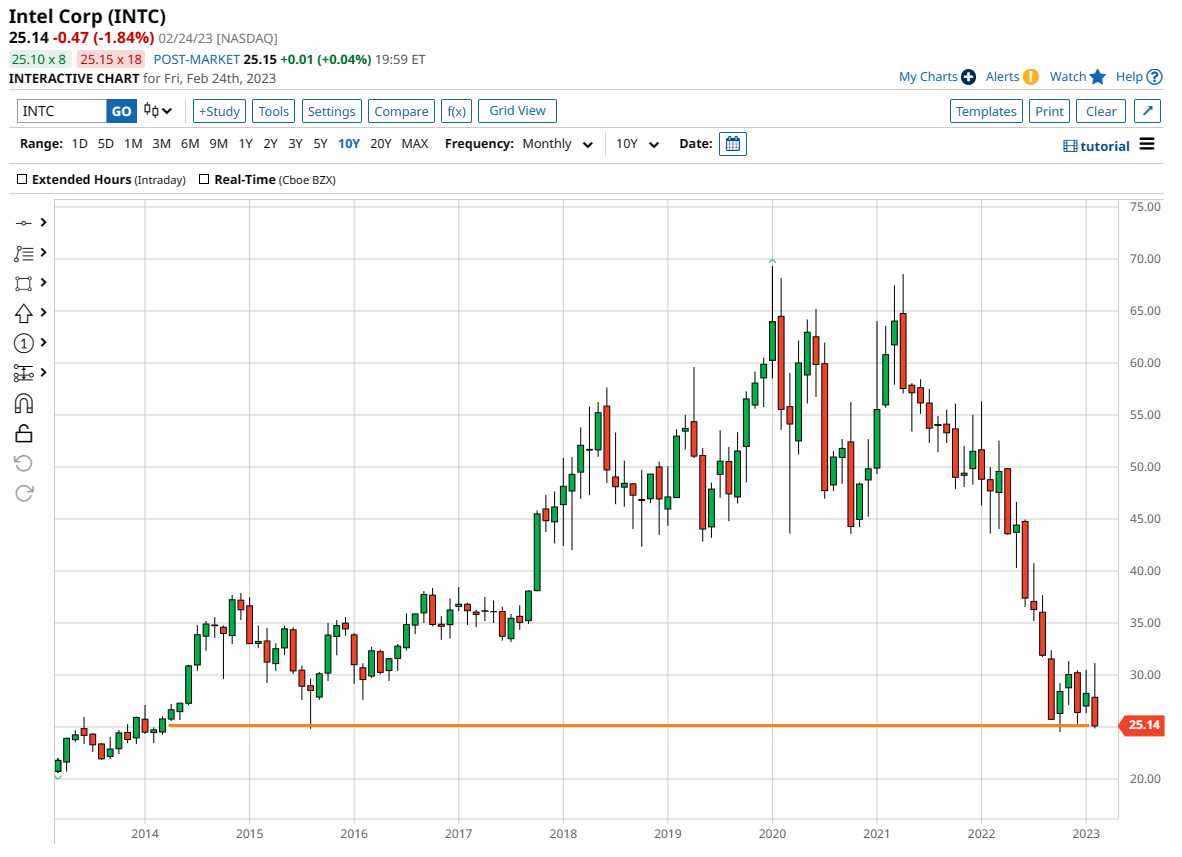Select the up arrow marker tool
The width and height of the screenshot is (1182, 857).
(23, 314)
